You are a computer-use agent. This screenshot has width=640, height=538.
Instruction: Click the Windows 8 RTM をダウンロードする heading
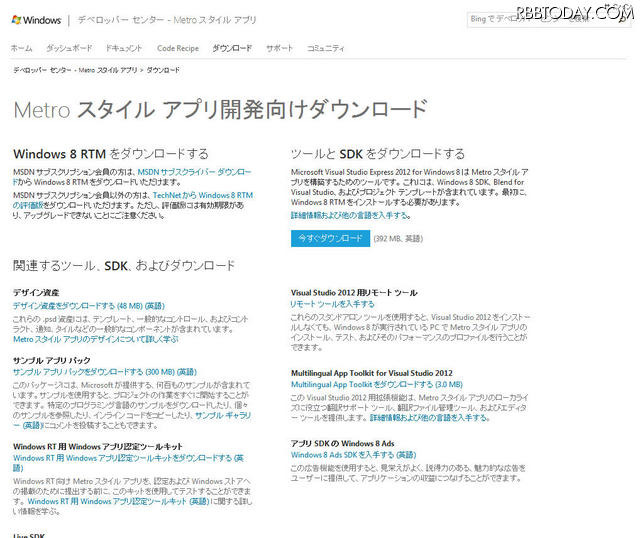pyautogui.click(x=111, y=154)
